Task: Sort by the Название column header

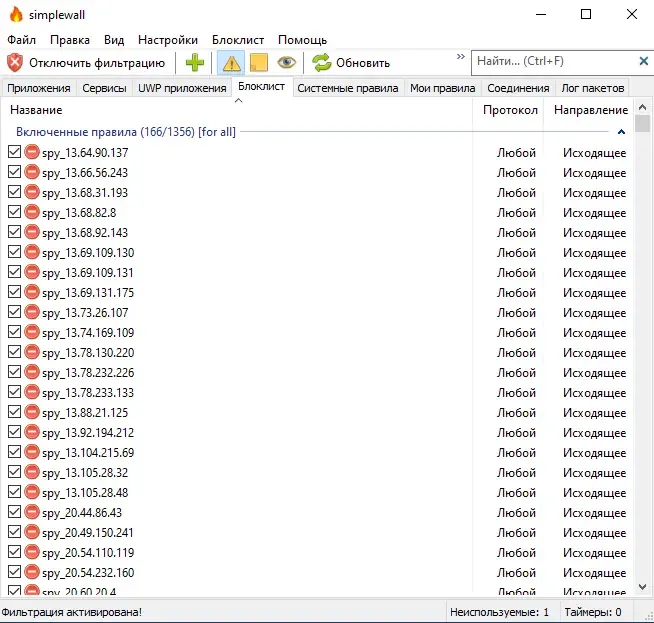Action: tap(237, 110)
